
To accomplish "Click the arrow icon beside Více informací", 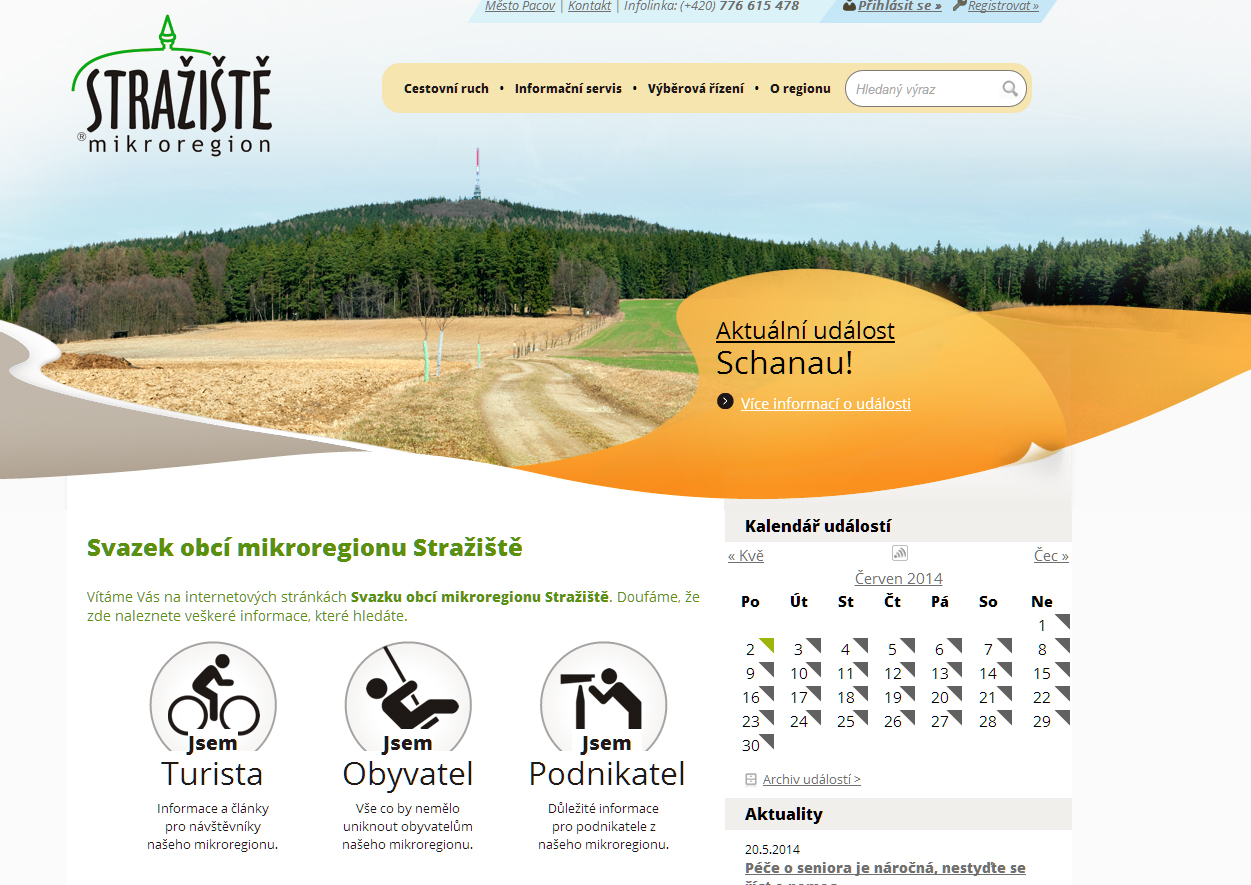I will [725, 402].
